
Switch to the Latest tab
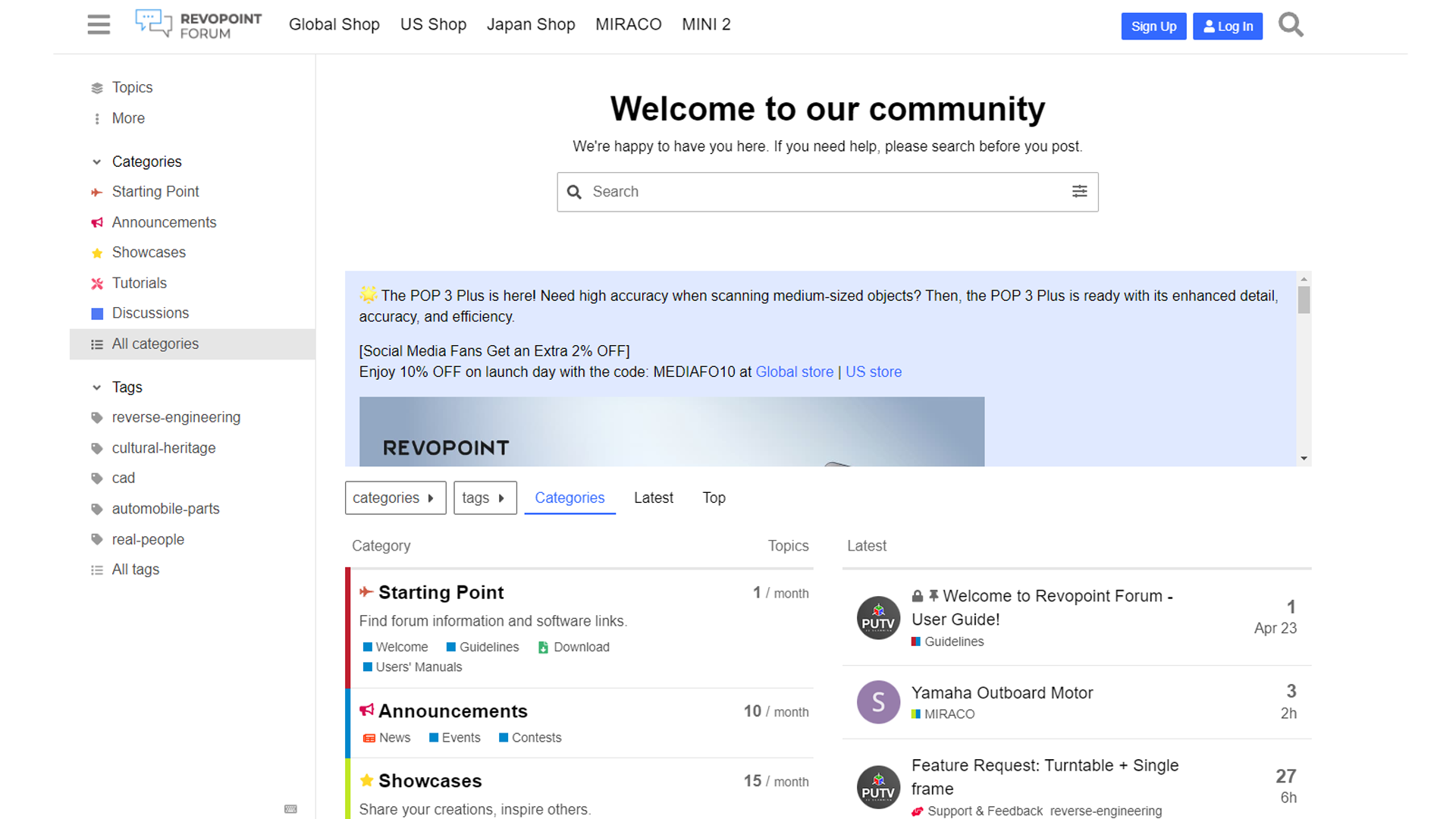653,498
